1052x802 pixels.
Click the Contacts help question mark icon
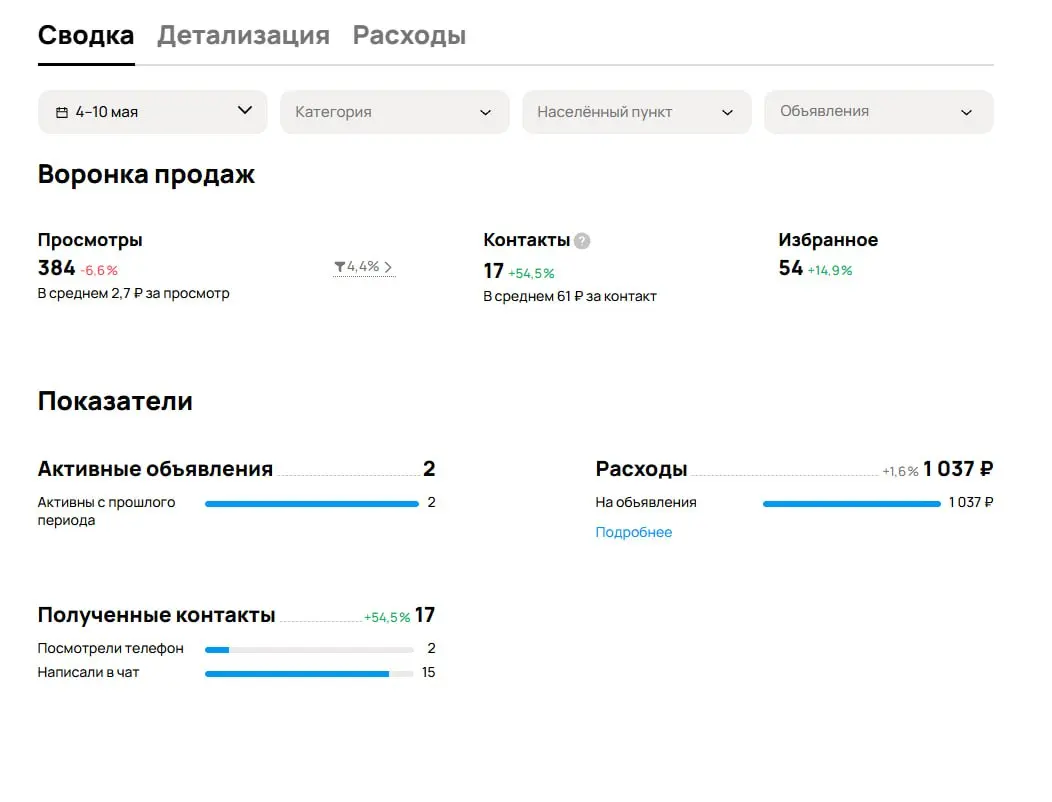tap(582, 240)
